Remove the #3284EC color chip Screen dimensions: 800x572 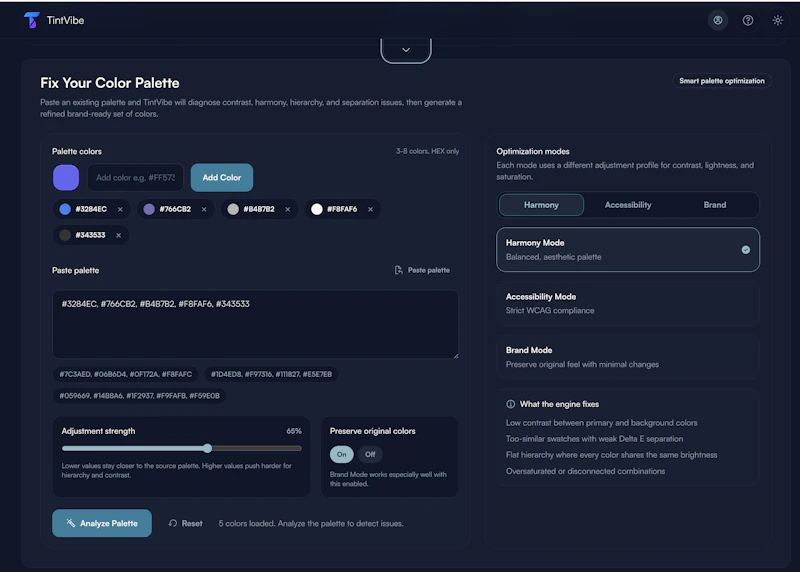click(x=120, y=209)
